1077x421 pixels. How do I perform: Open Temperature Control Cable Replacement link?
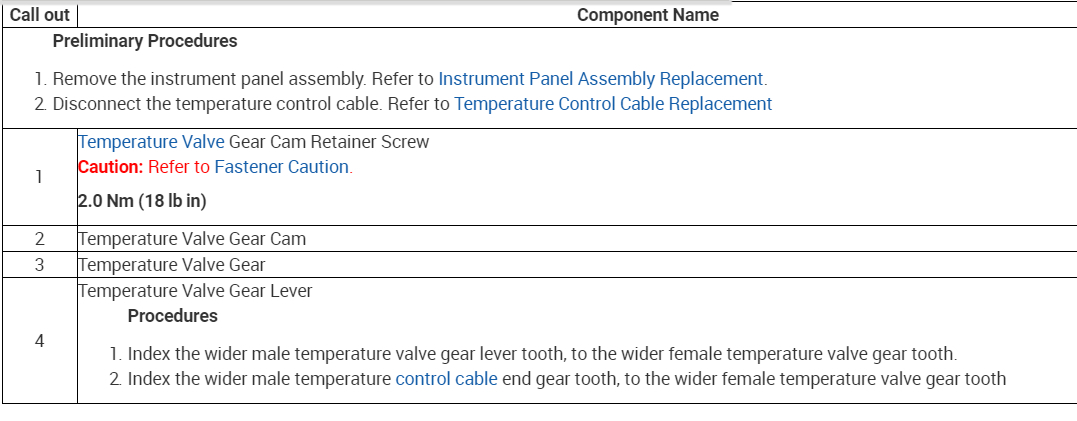613,104
